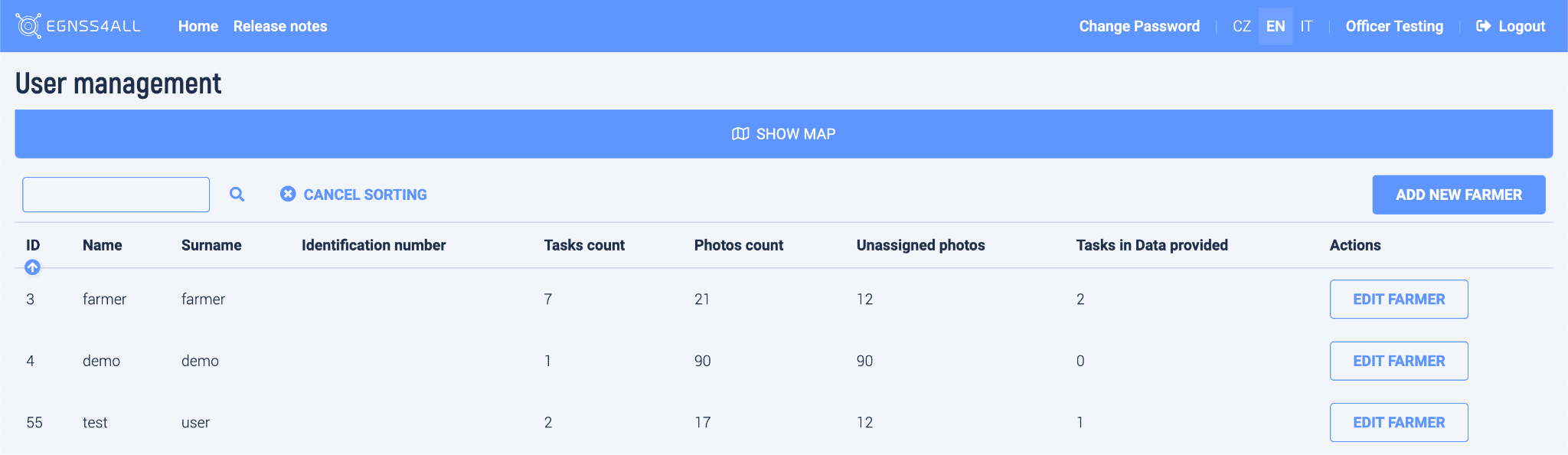Open Release notes in the navbar
1568x455 pixels.
click(x=280, y=26)
